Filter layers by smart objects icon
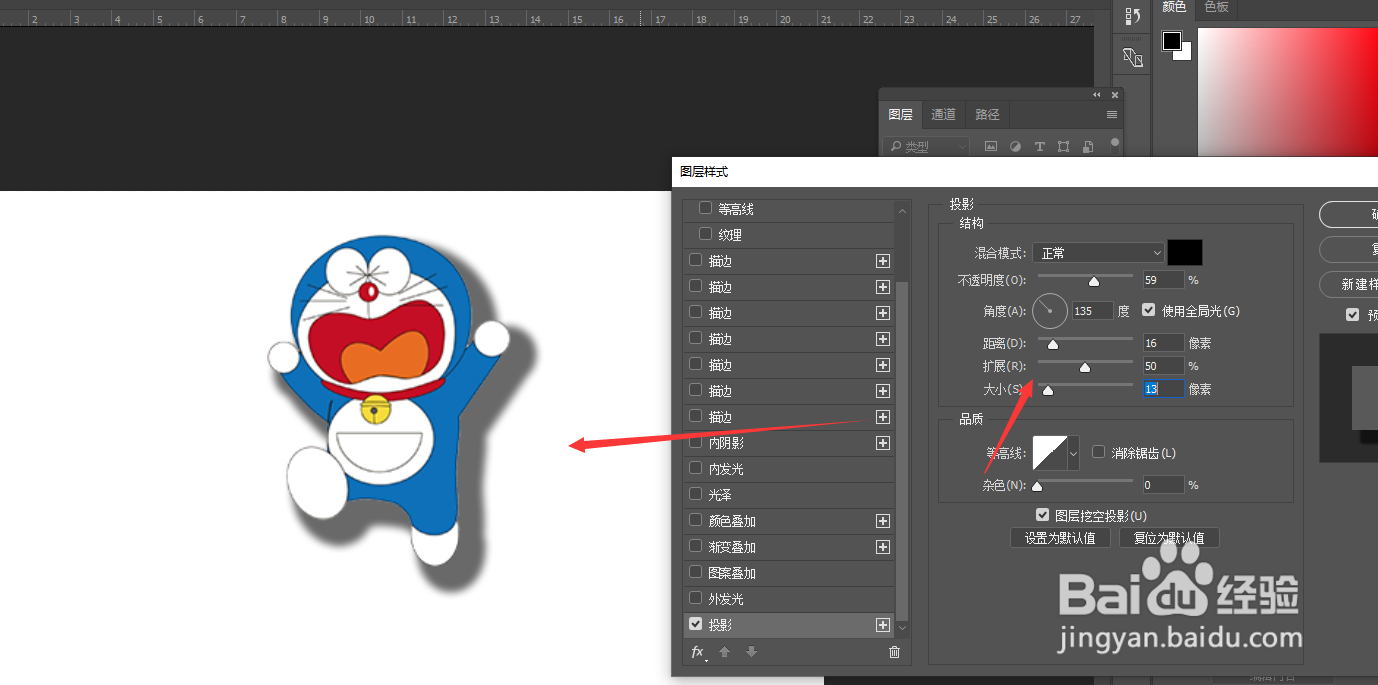 pos(1087,146)
